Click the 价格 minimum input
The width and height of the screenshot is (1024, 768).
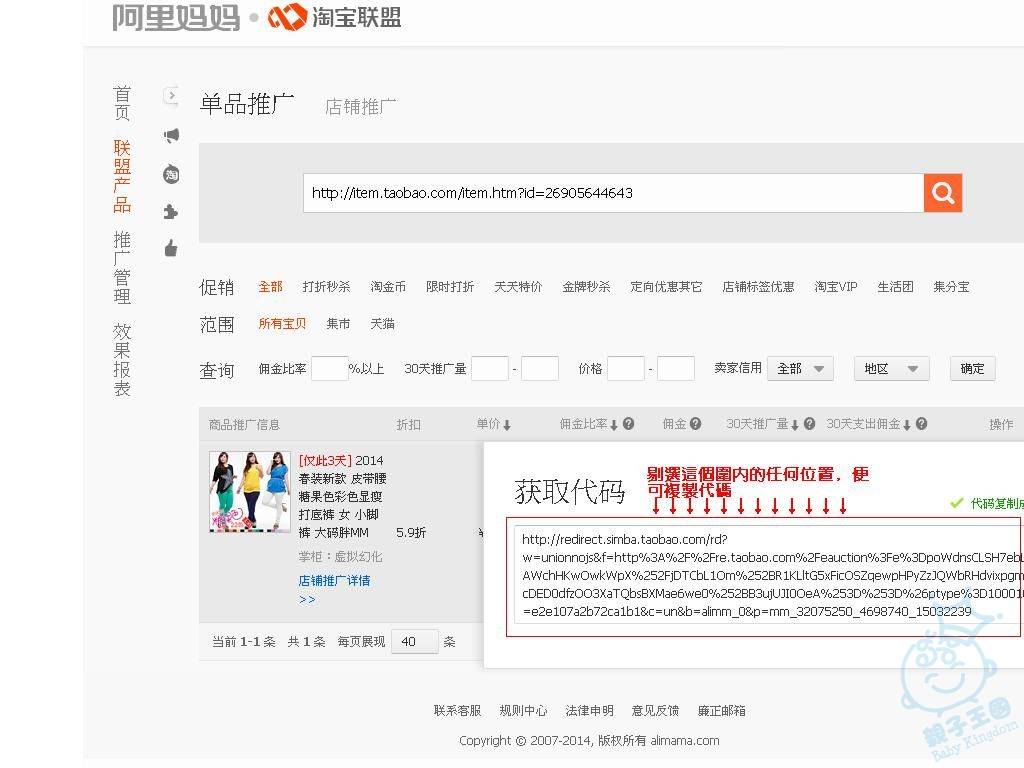(626, 369)
